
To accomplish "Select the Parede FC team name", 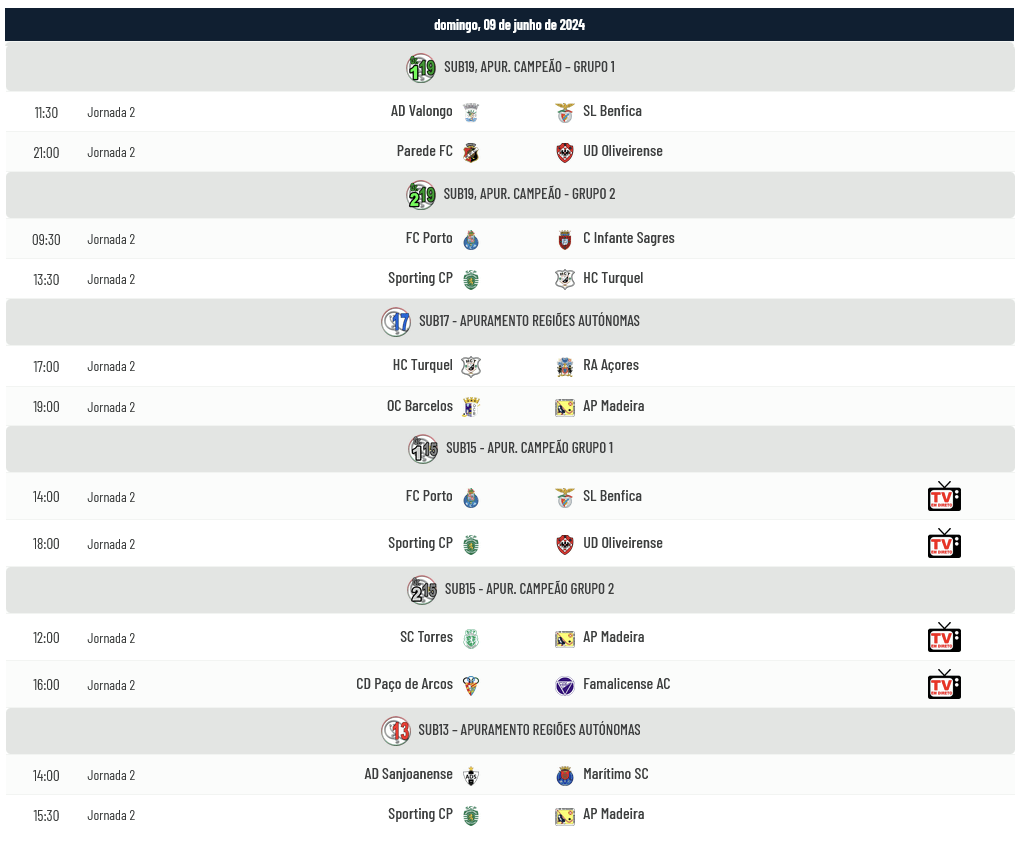I will coord(425,151).
